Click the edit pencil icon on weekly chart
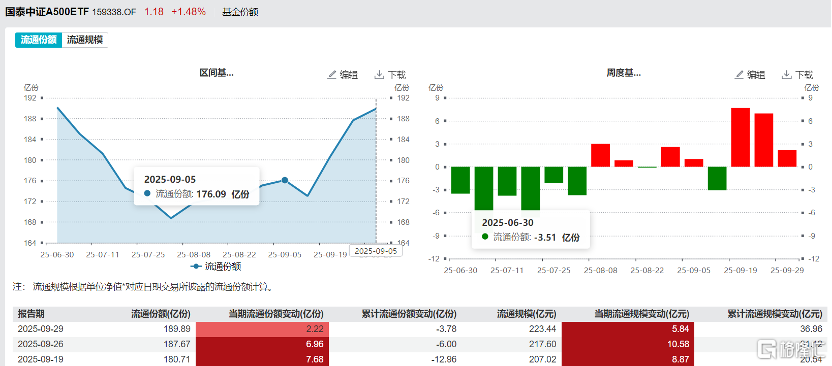 click(x=739, y=74)
